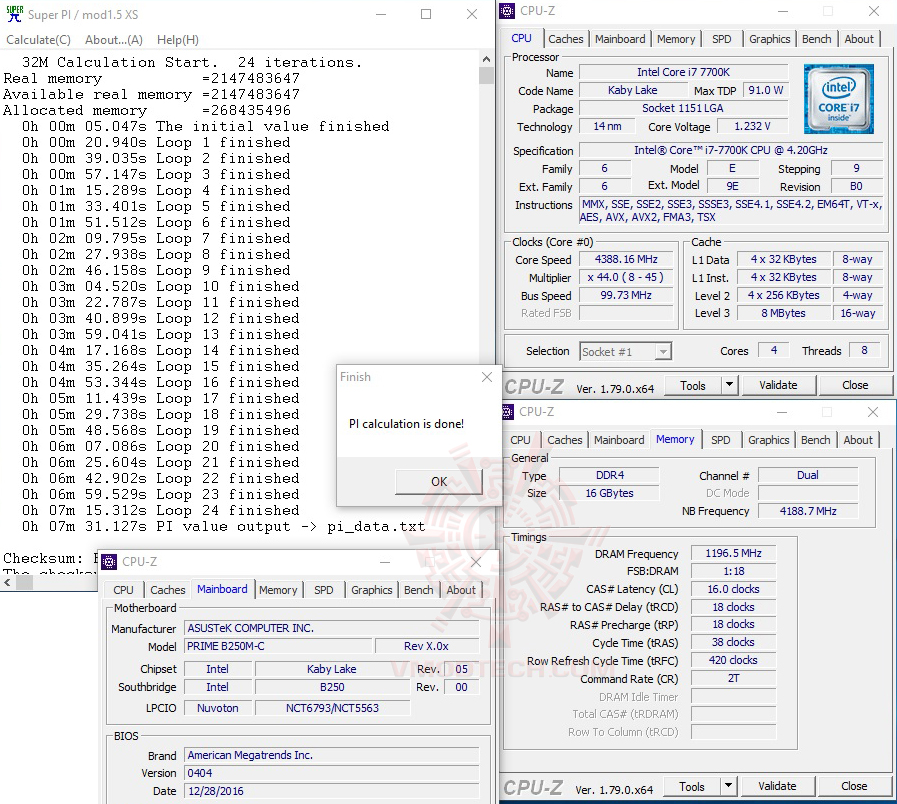Screen dimensions: 897x804
Task: Click the Row Refresh Cycle Time value 420 clocks
Action: [733, 660]
